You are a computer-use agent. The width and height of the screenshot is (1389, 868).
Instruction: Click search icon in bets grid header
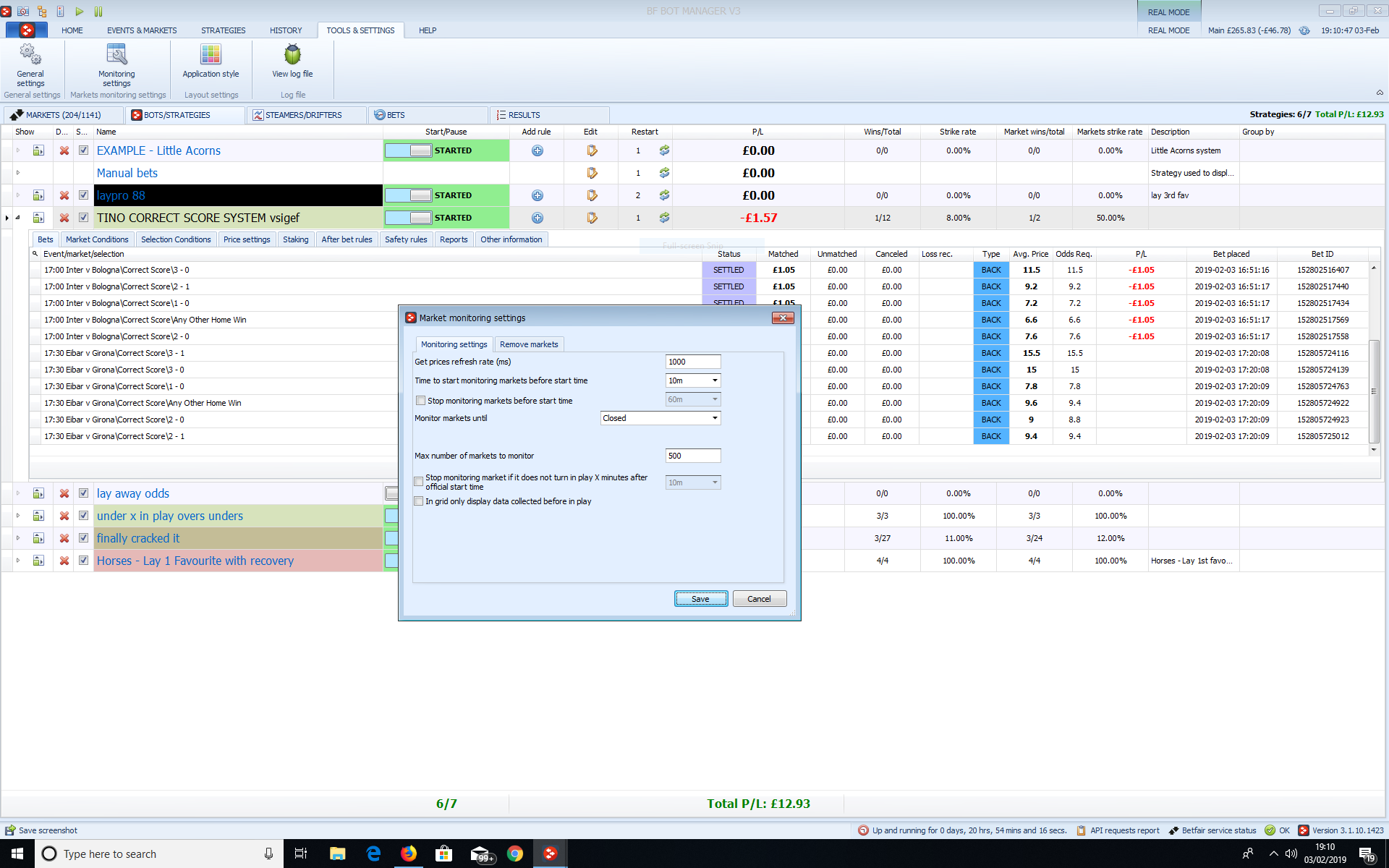35,254
